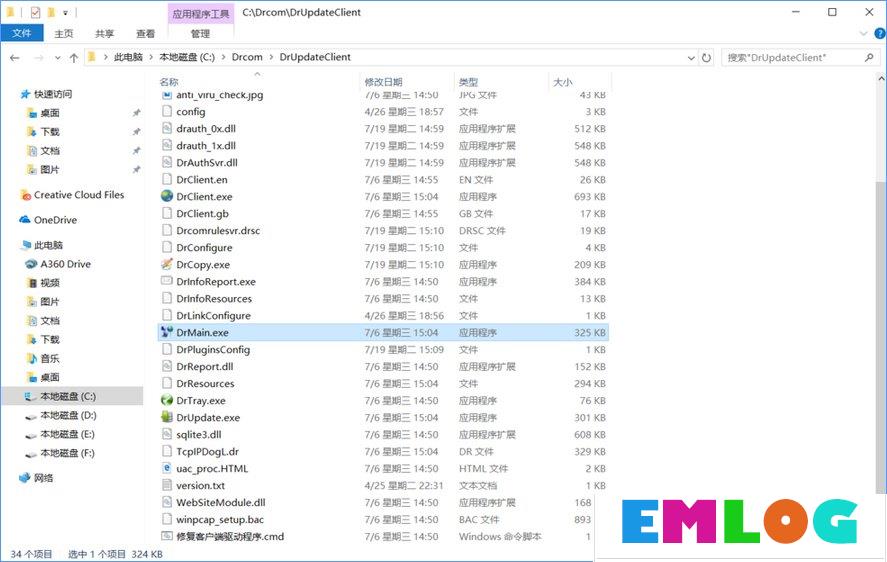
Task: Open 网络 in navigation pane
Action: 36,478
